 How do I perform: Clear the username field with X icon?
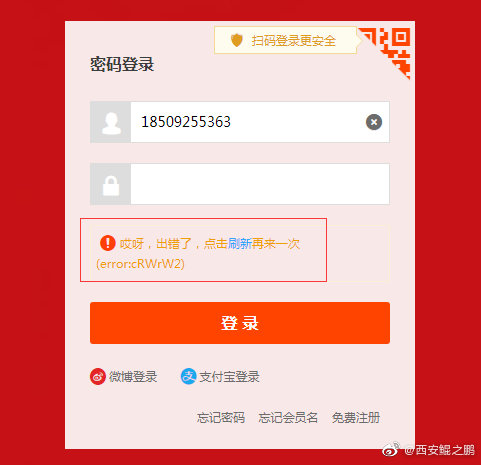point(374,122)
